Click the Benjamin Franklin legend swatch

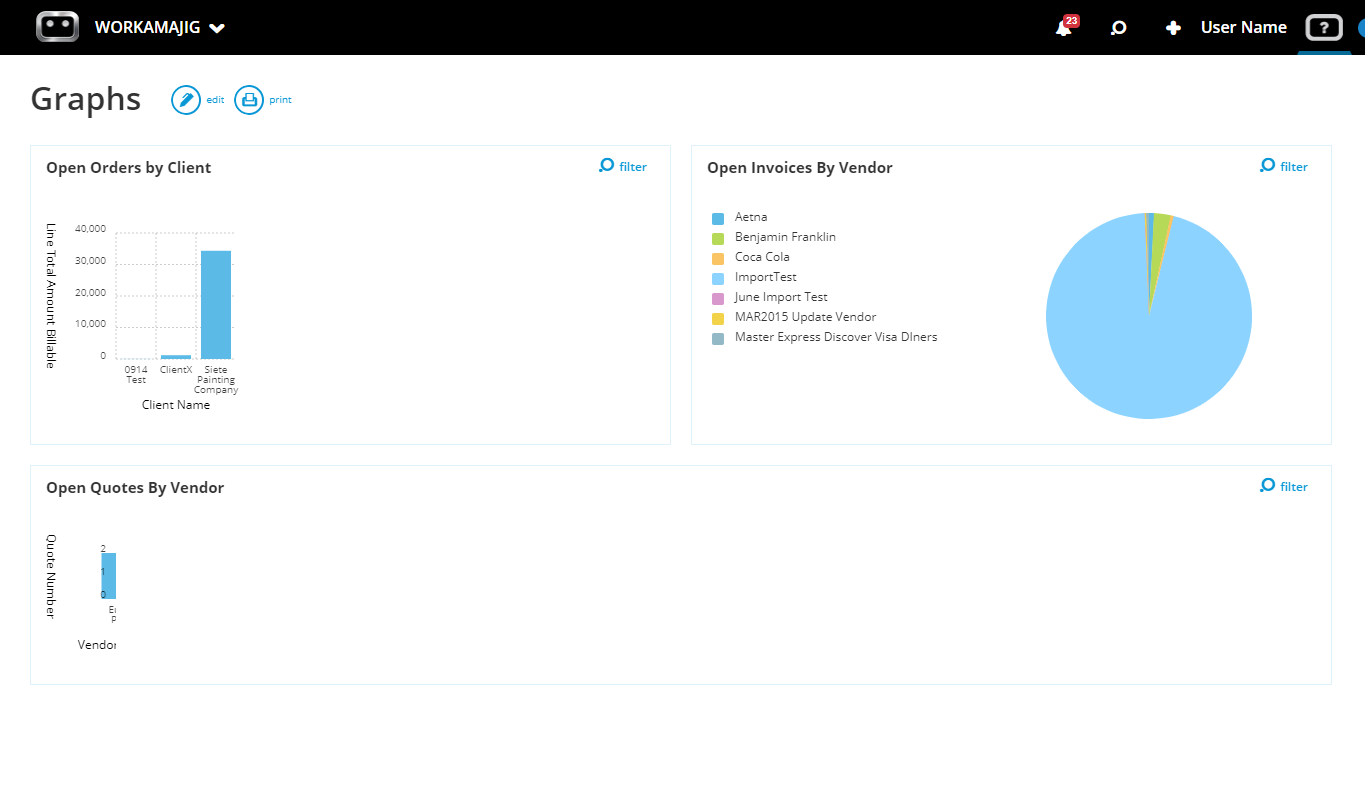coord(718,238)
